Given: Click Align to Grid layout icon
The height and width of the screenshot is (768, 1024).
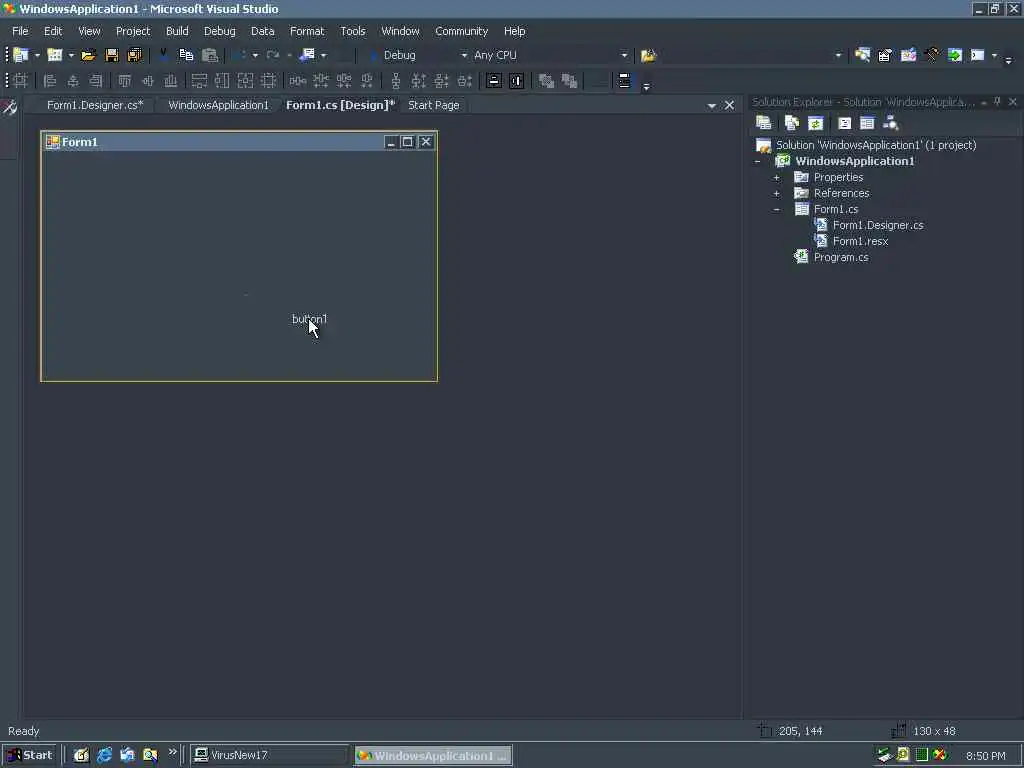Looking at the screenshot, I should coord(20,81).
